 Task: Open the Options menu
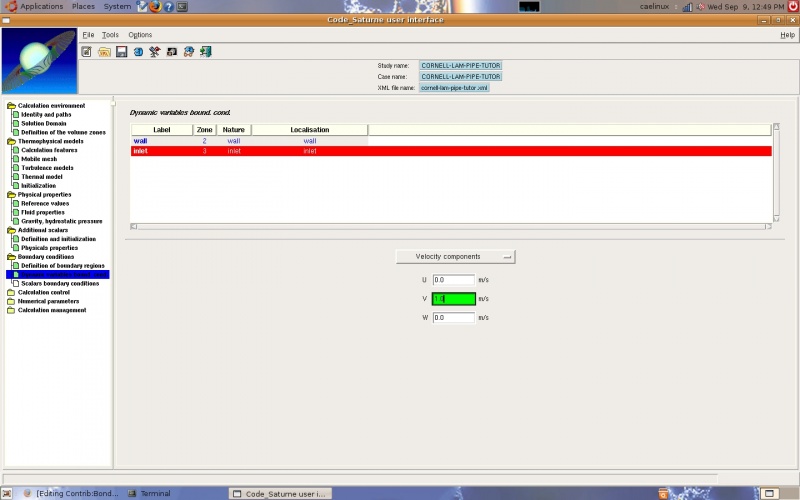(x=140, y=35)
